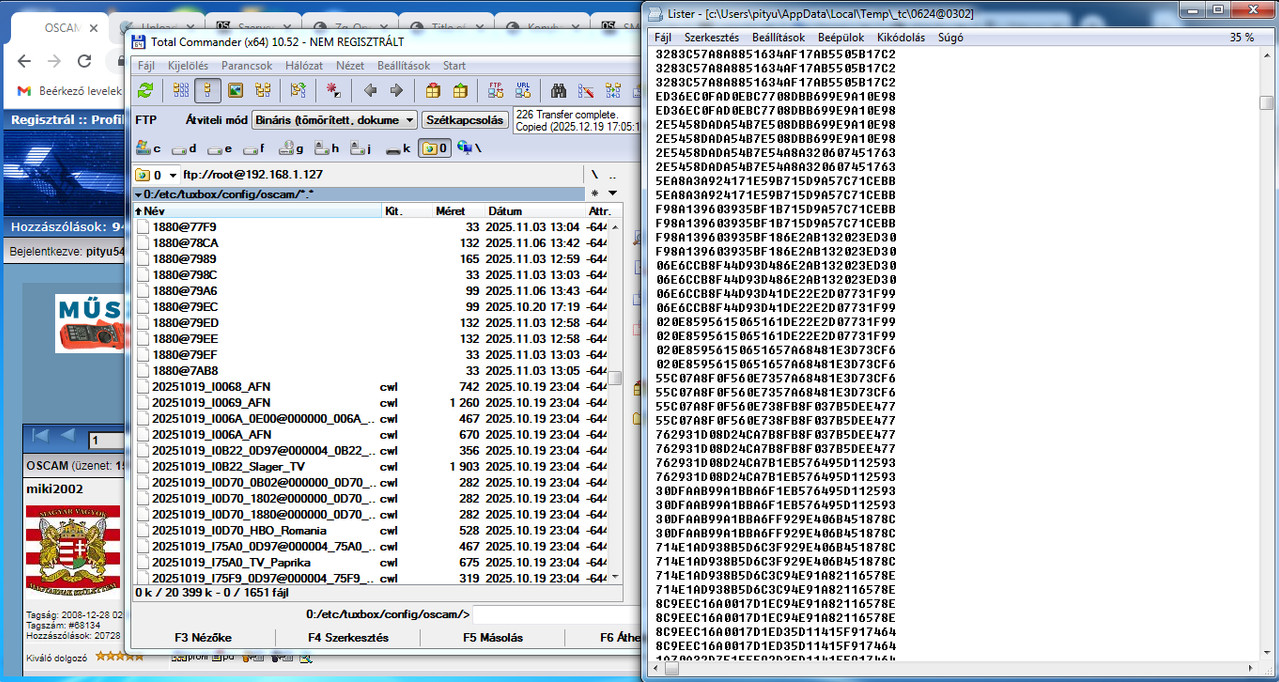Click the unpack files icon
The height and width of the screenshot is (682, 1279).
coord(459,91)
